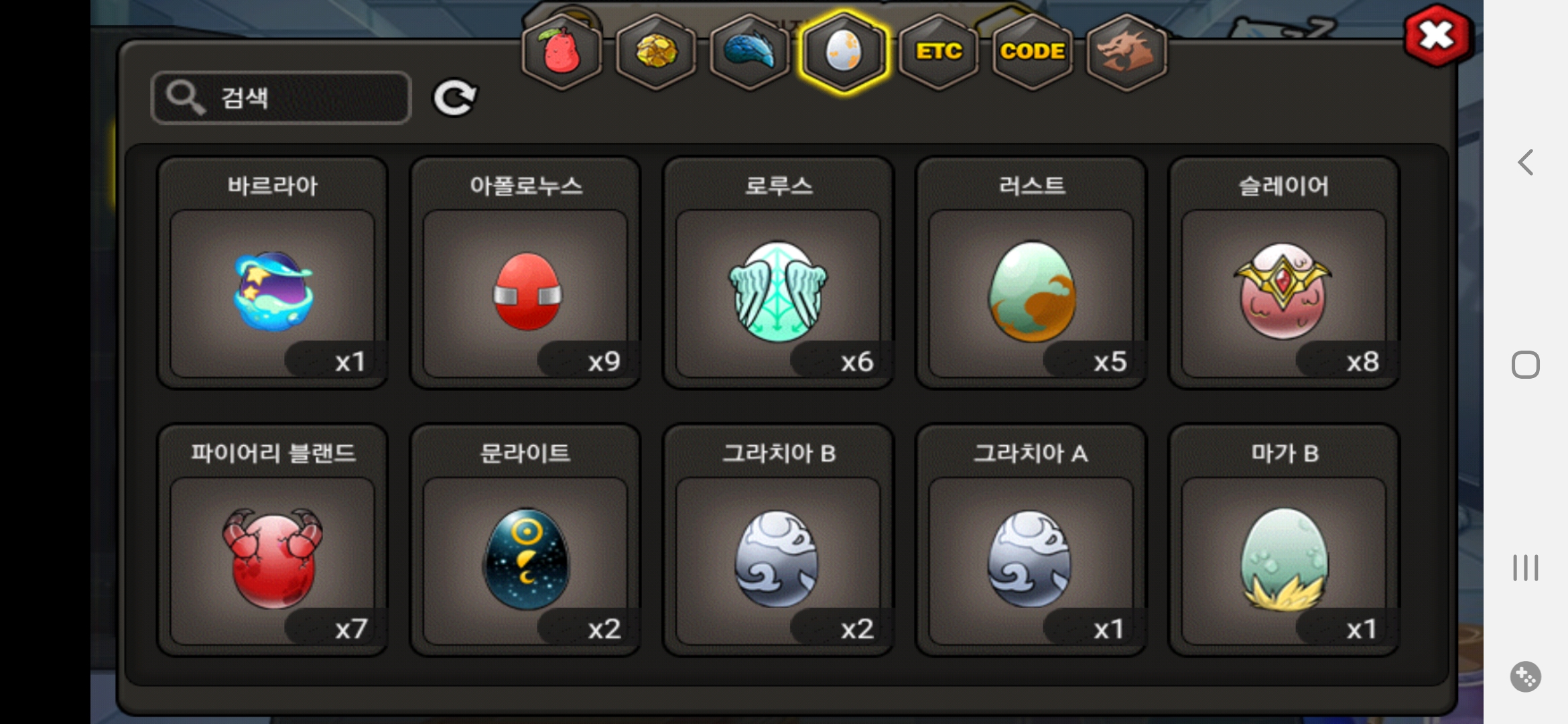Viewport: 1568px width, 724px height.
Task: Tap the gamepad icon in navigation bar
Action: (1525, 677)
